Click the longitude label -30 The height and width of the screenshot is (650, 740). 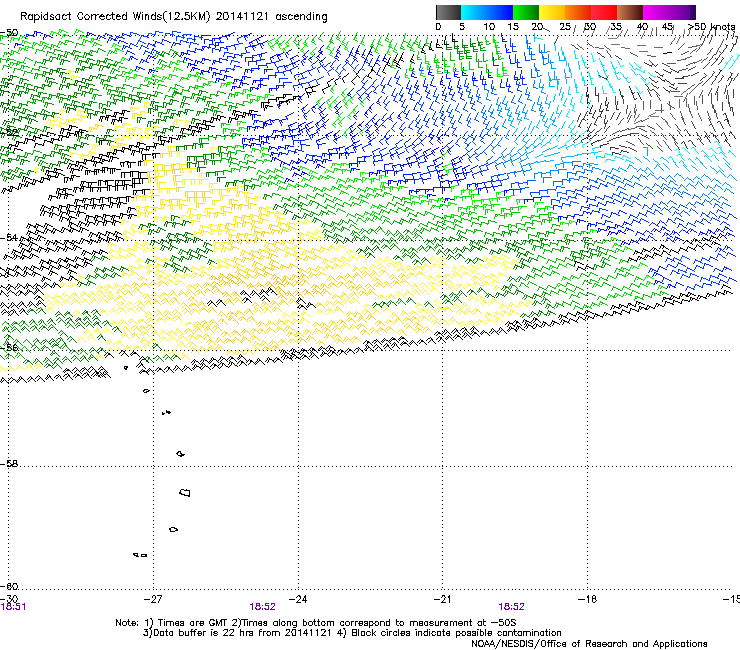pyautogui.click(x=8, y=599)
